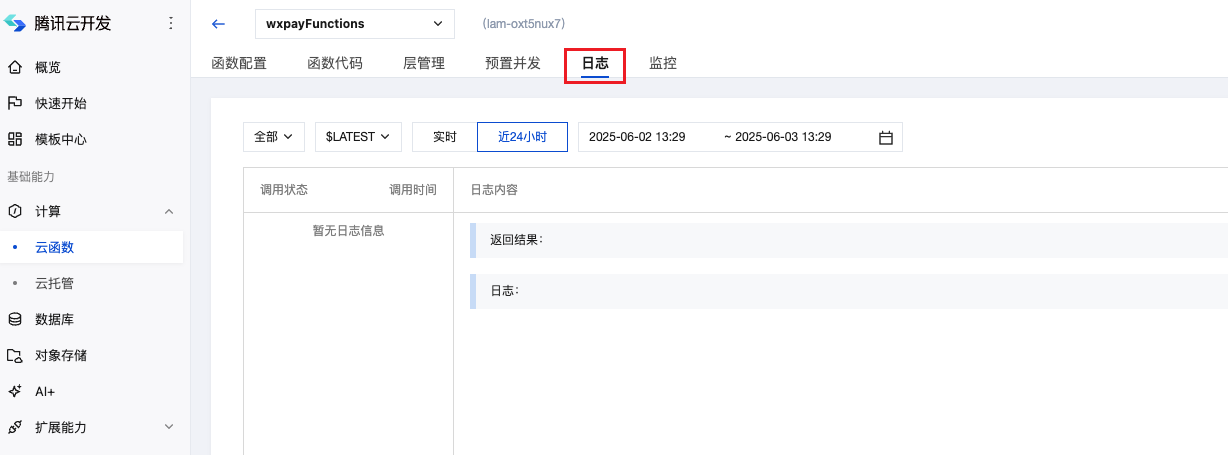Collapse the 计算 section chevron
This screenshot has width=1228, height=455.
click(169, 211)
